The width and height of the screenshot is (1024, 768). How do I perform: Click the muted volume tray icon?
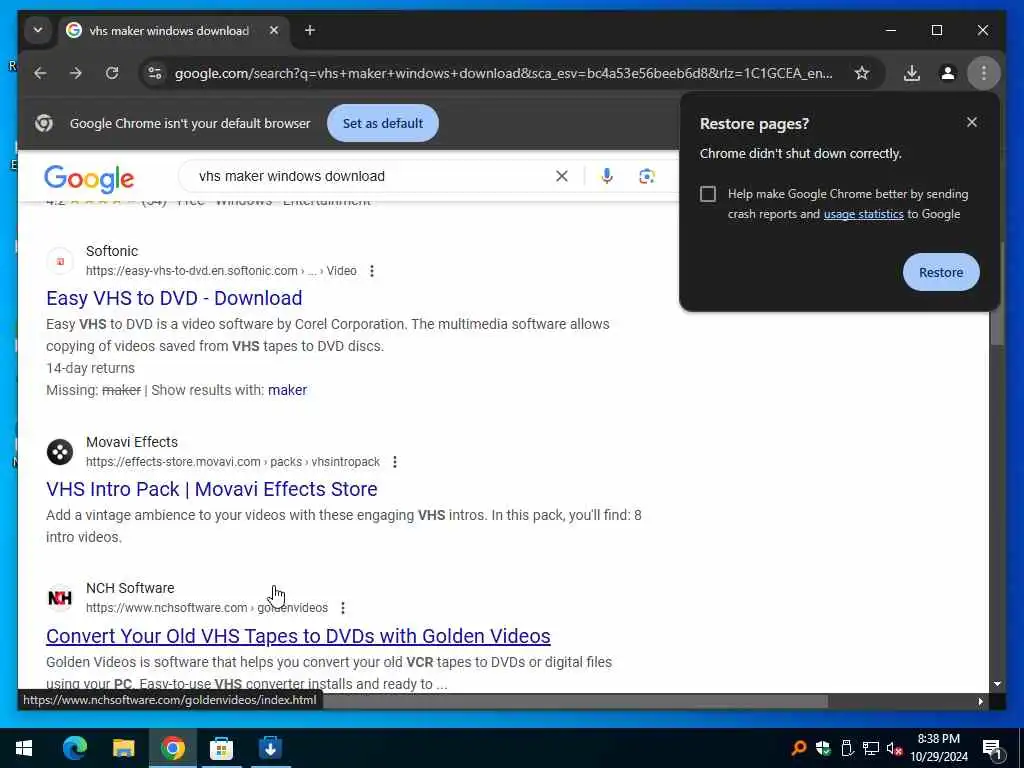pyautogui.click(x=893, y=748)
